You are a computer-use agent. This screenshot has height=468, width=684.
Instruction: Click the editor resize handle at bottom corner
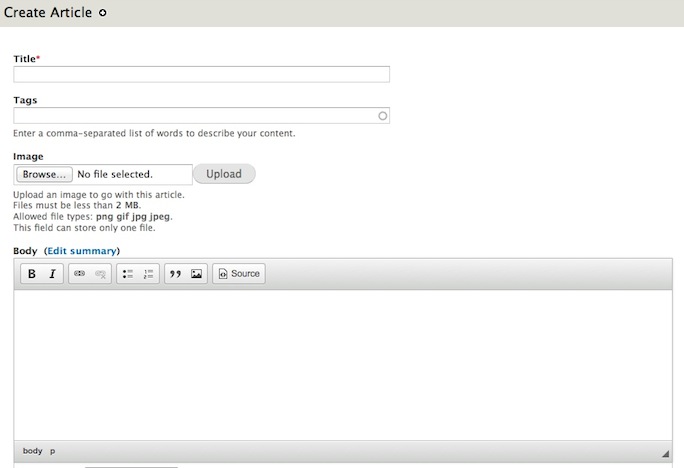coord(666,454)
